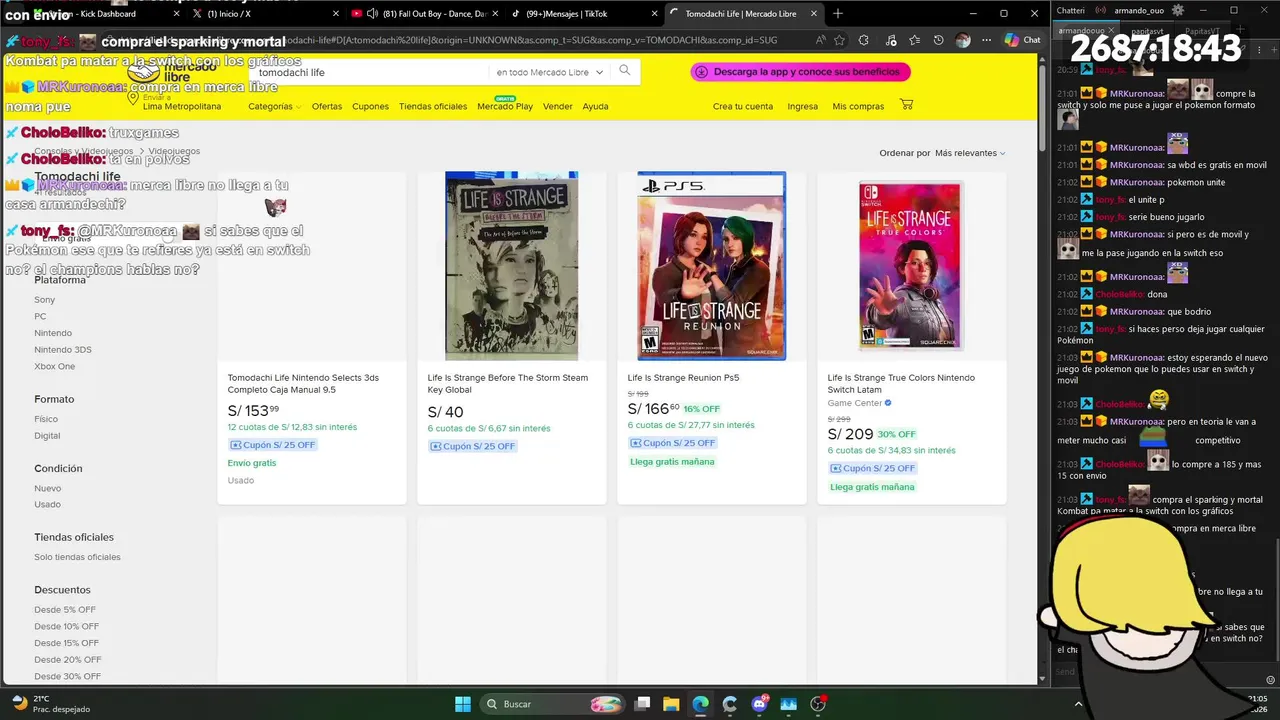Open Mercado Play
Viewport: 1280px width, 720px height.
[505, 106]
